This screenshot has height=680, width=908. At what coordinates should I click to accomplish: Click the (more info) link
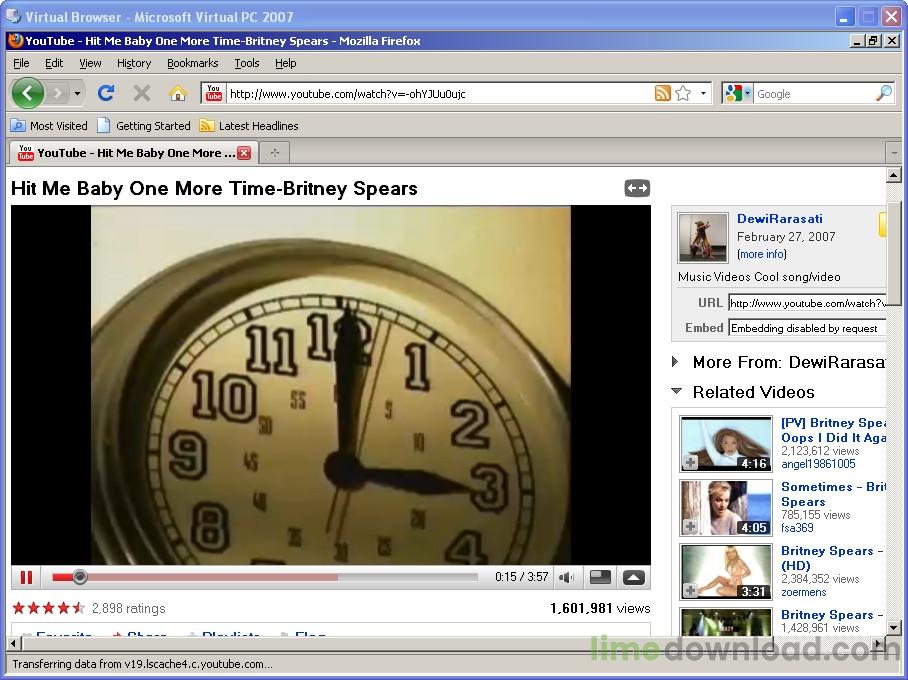(762, 254)
